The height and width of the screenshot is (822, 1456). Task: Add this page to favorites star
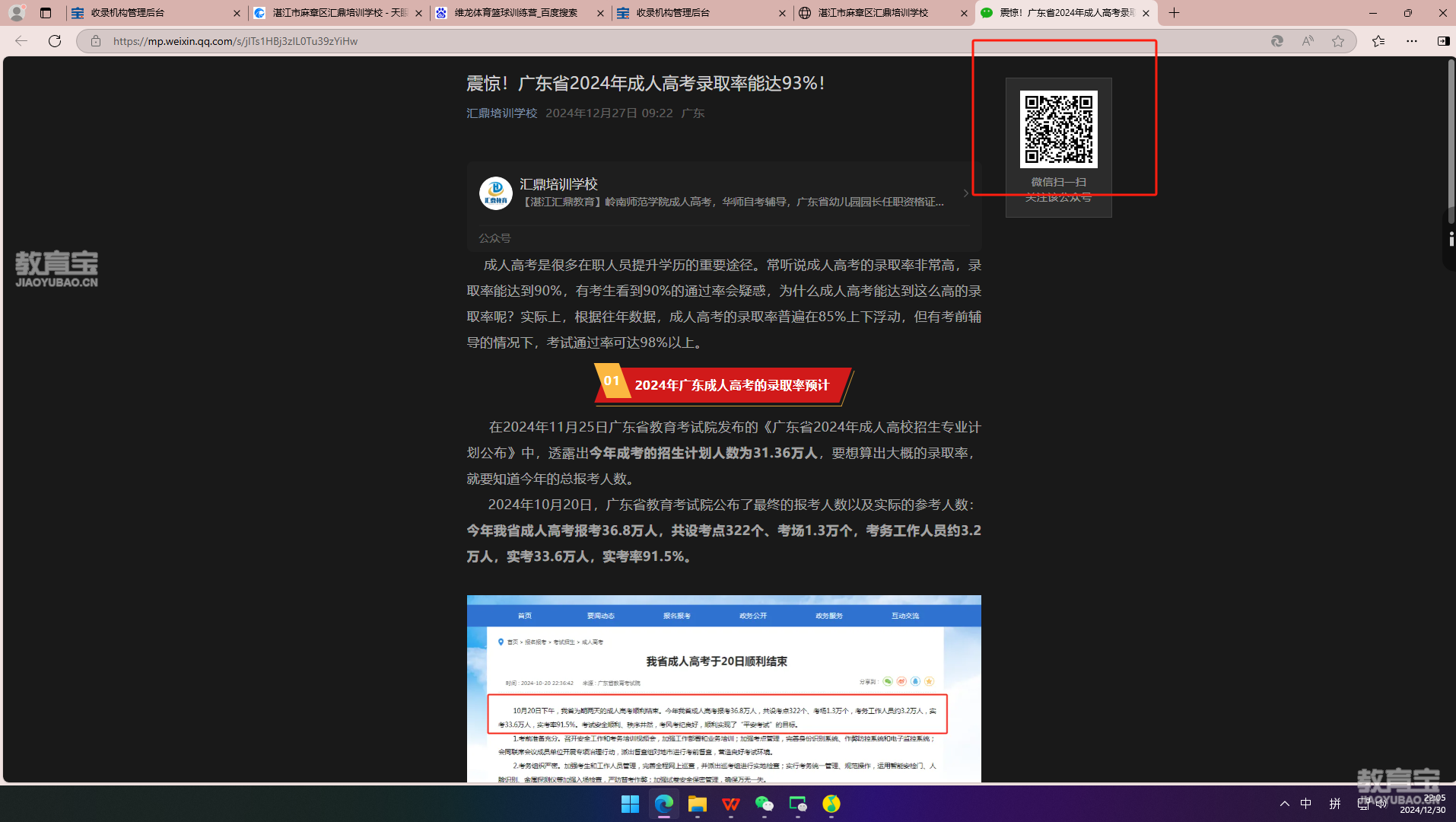pos(1338,41)
